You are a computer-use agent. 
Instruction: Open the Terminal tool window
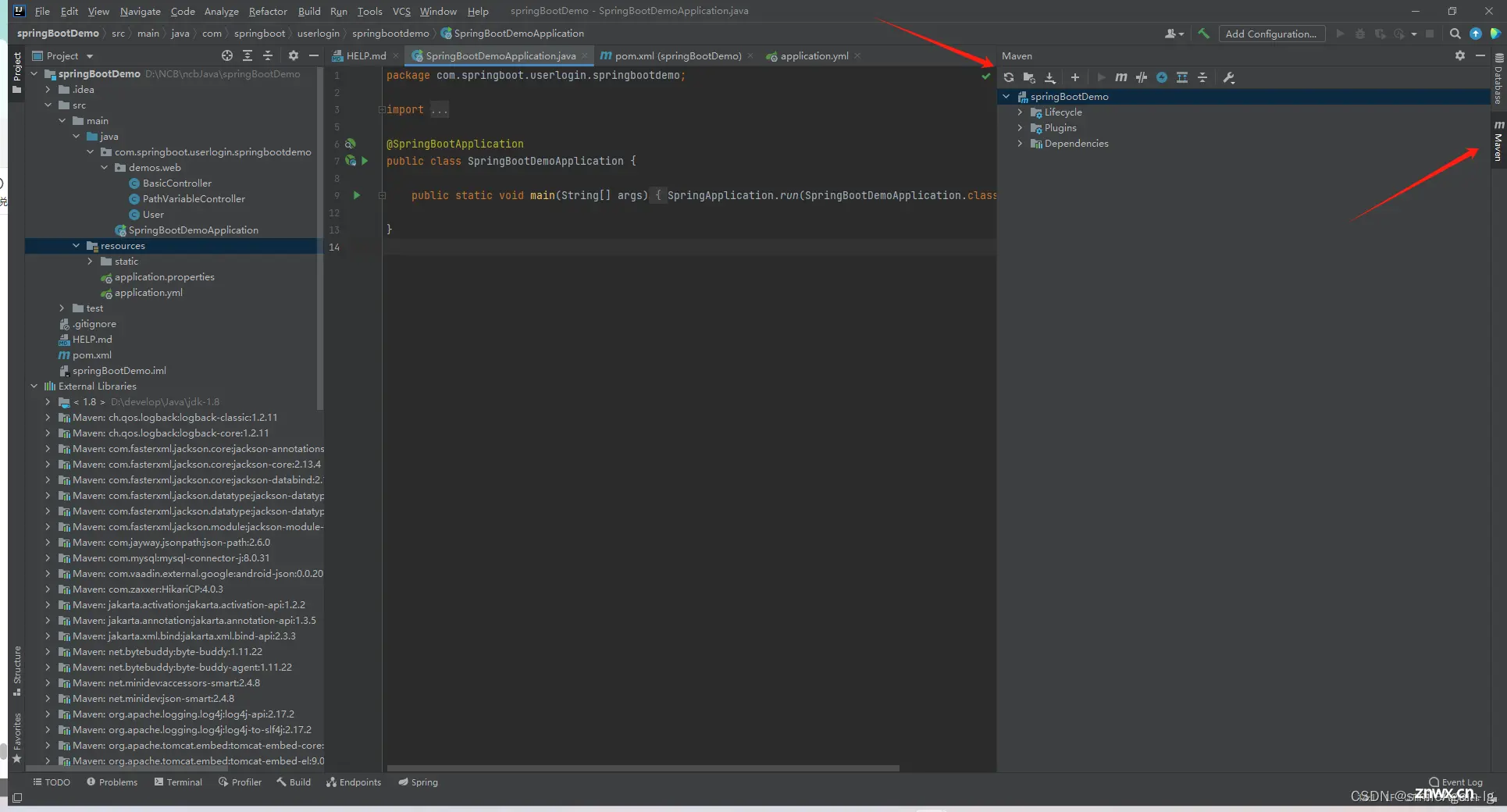[178, 782]
